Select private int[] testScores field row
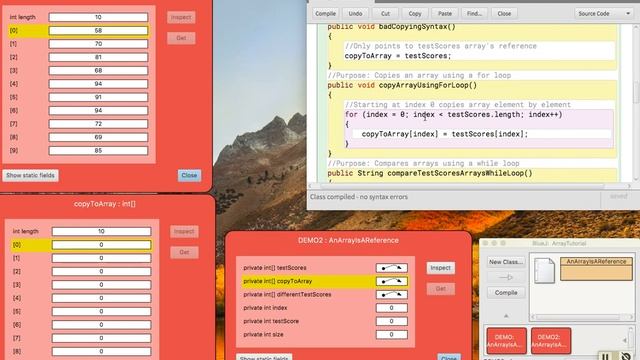Screen dimensions: 640x360 point(325,268)
